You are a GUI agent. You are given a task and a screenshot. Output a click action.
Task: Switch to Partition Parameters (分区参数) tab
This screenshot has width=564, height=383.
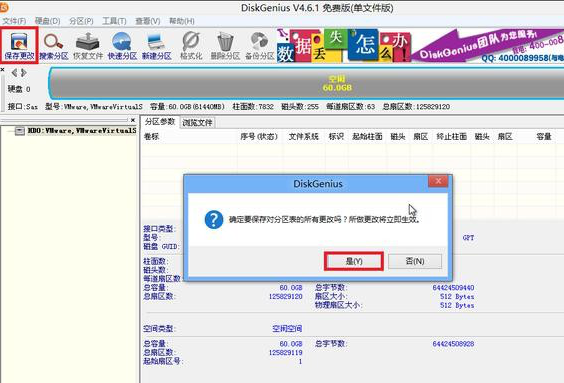160,122
